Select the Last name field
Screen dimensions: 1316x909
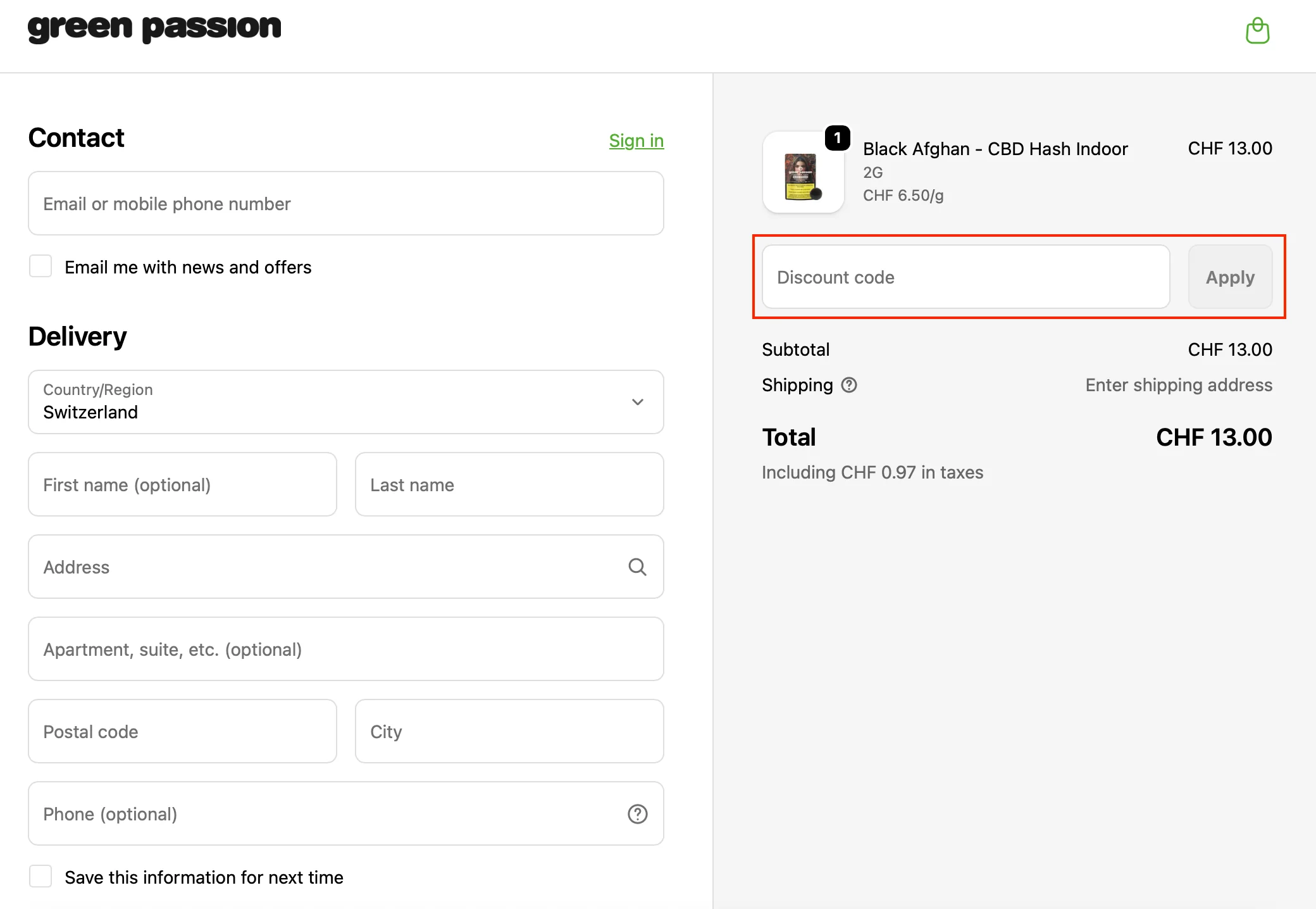(509, 485)
